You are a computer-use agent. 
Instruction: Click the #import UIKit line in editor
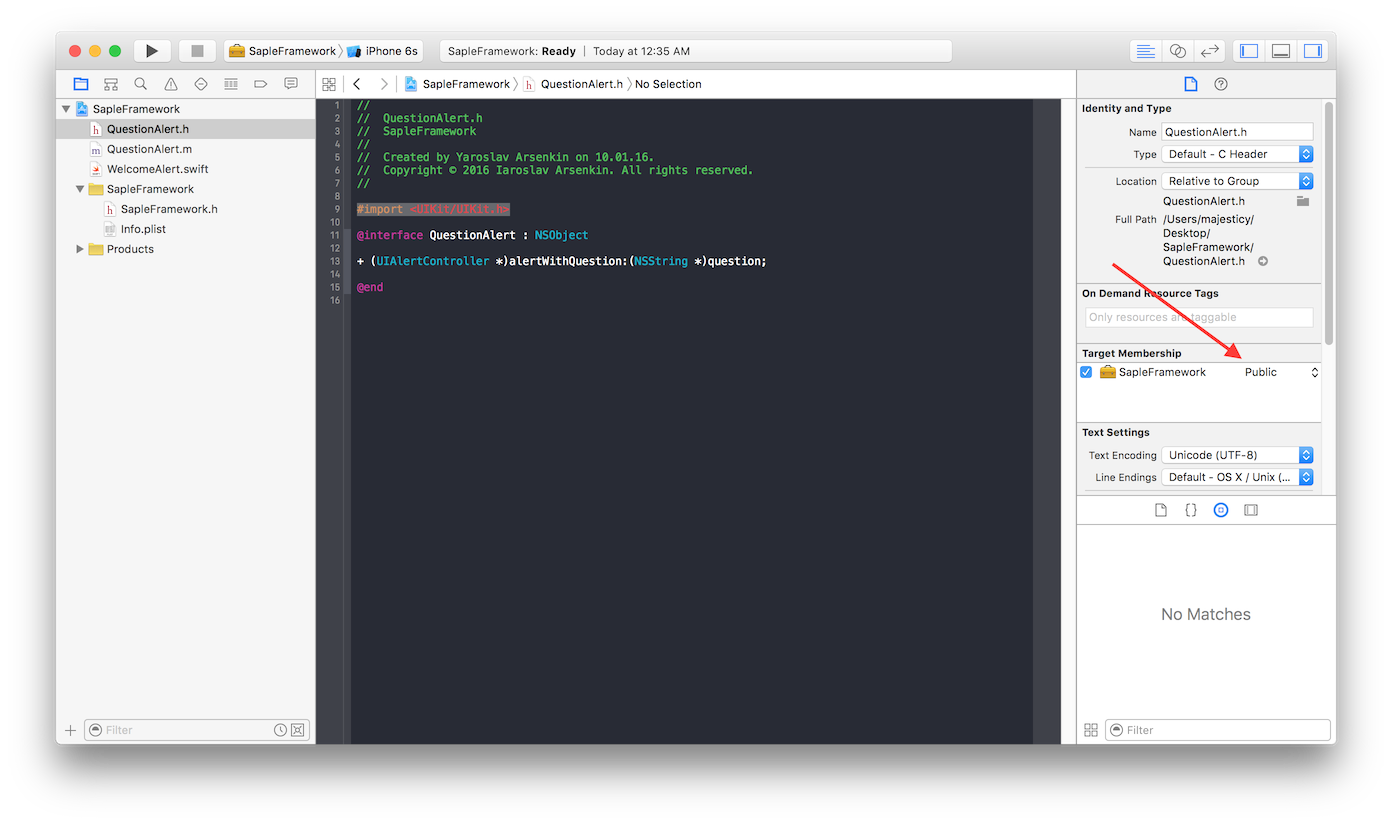(x=433, y=209)
